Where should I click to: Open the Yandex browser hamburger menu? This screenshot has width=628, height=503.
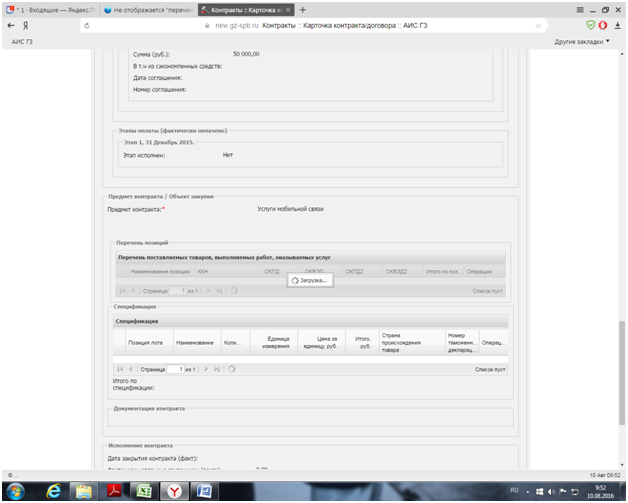click(x=580, y=10)
